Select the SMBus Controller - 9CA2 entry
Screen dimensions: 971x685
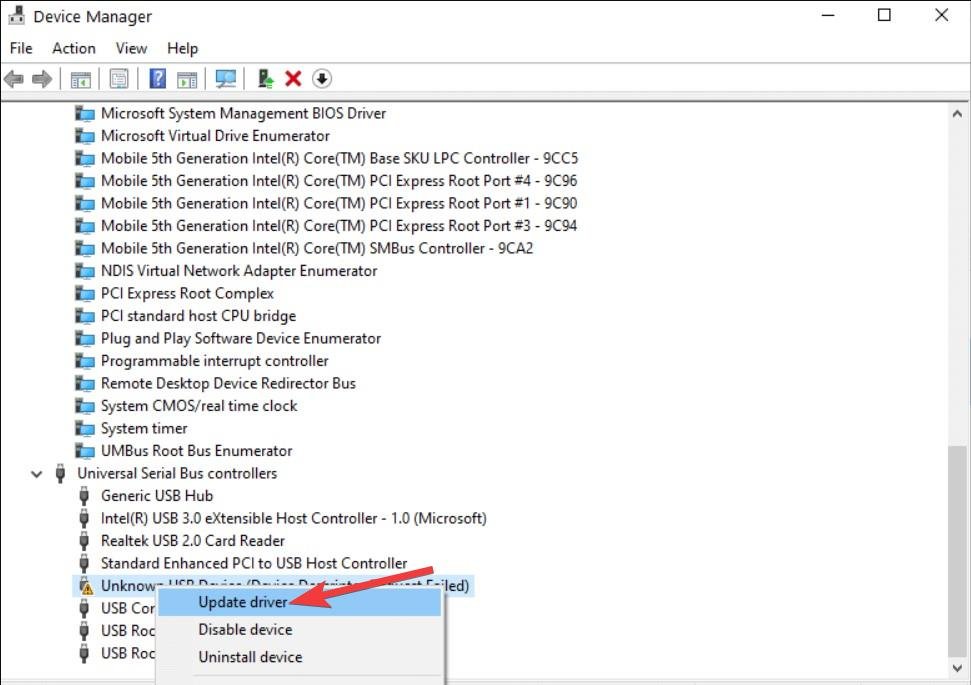coord(317,248)
